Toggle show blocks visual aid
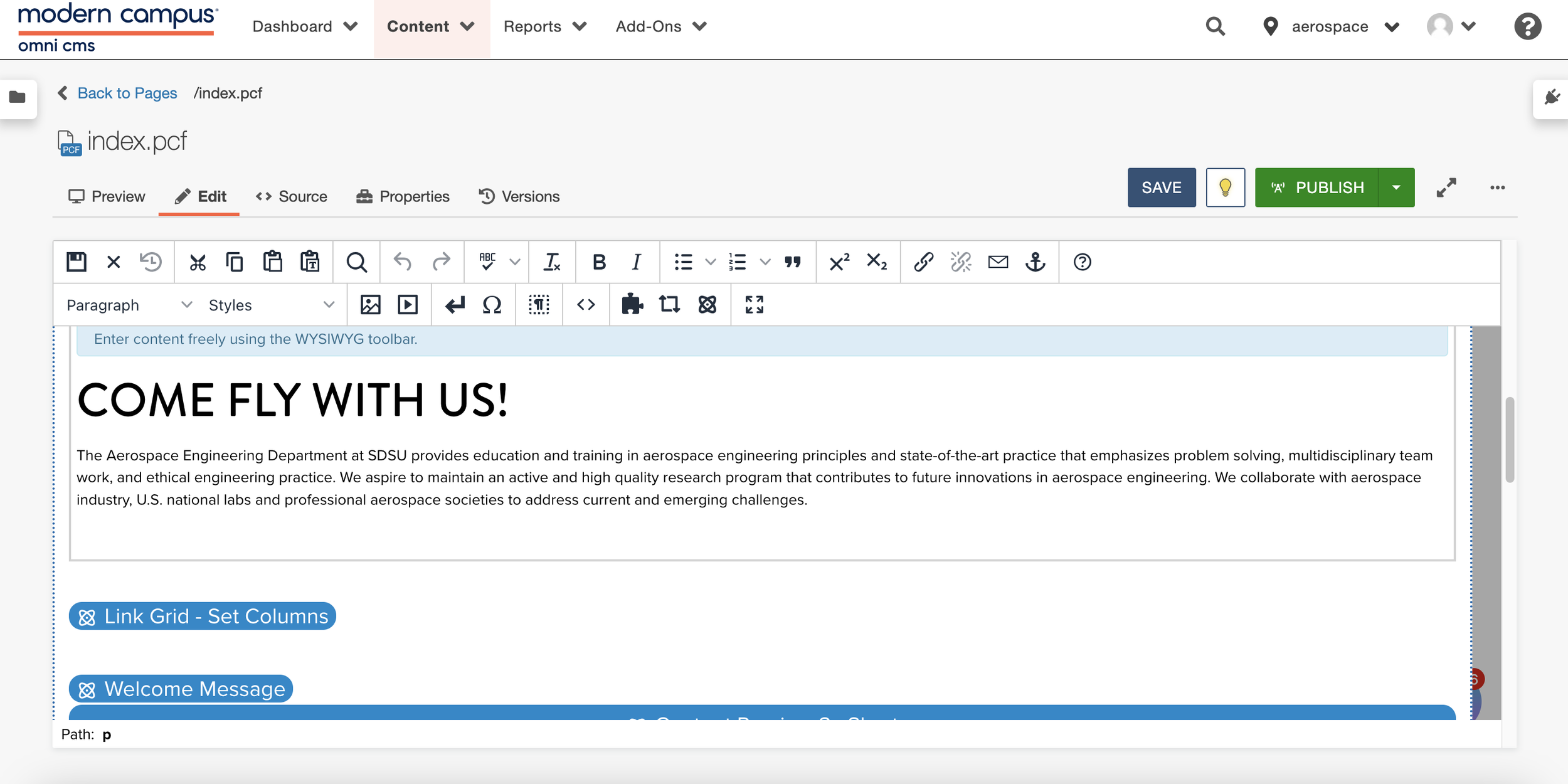Image resolution: width=1568 pixels, height=784 pixels. pos(539,305)
